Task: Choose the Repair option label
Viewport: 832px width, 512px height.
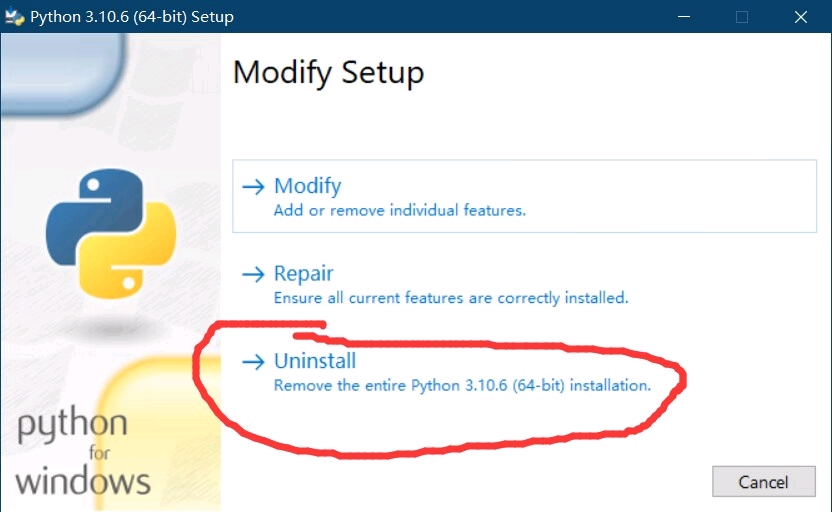Action: (303, 274)
